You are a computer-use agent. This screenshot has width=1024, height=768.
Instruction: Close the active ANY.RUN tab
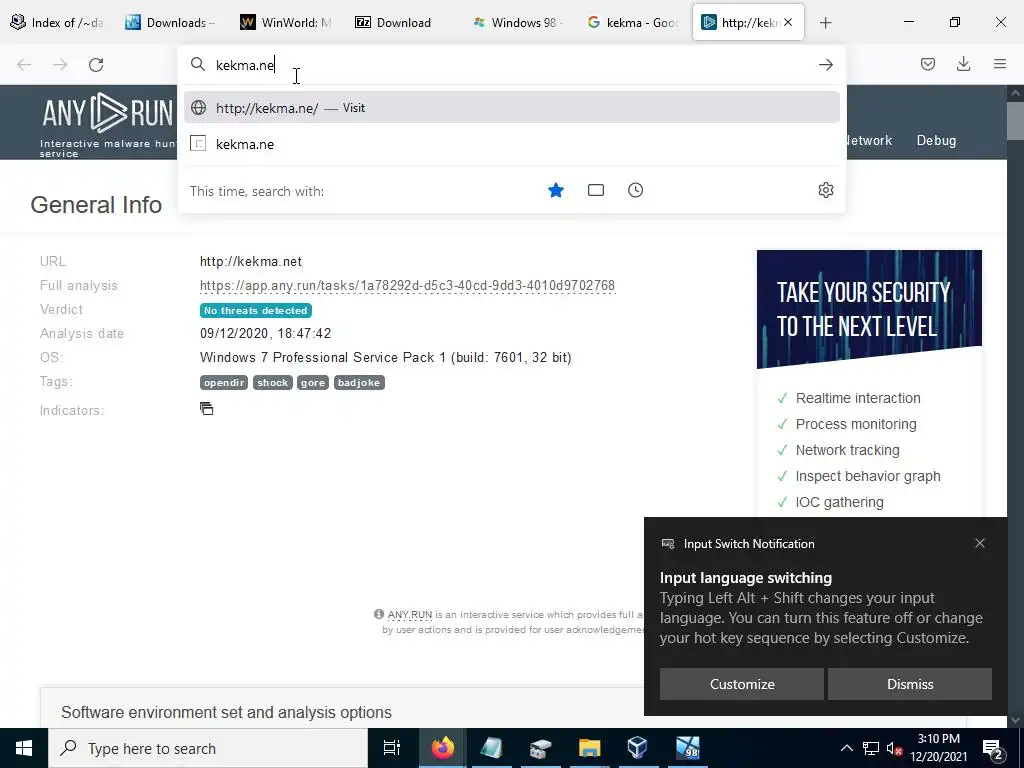[x=788, y=22]
